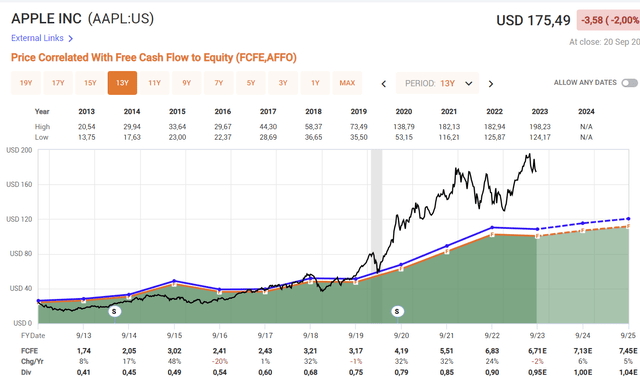Click the 9/23 fiscal date label
The width and height of the screenshot is (640, 380).
click(537, 336)
